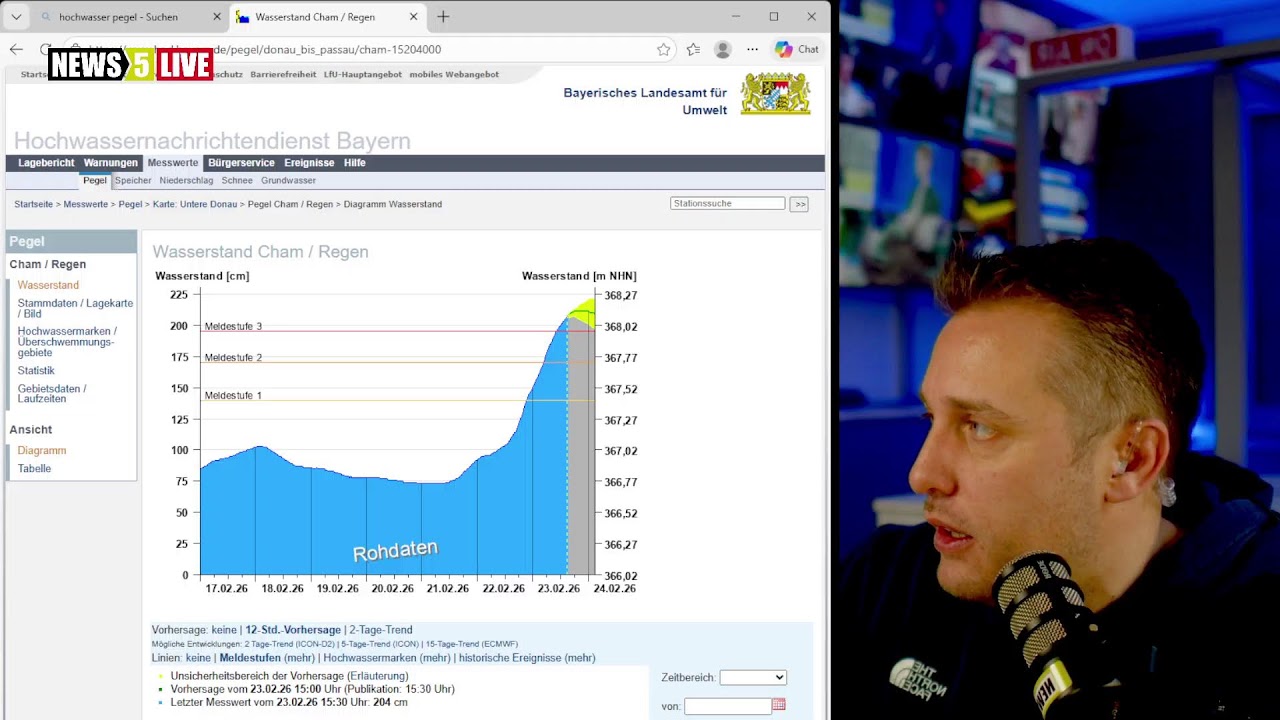The image size is (1280, 720).
Task: Open the Warnungen menu
Action: click(110, 163)
